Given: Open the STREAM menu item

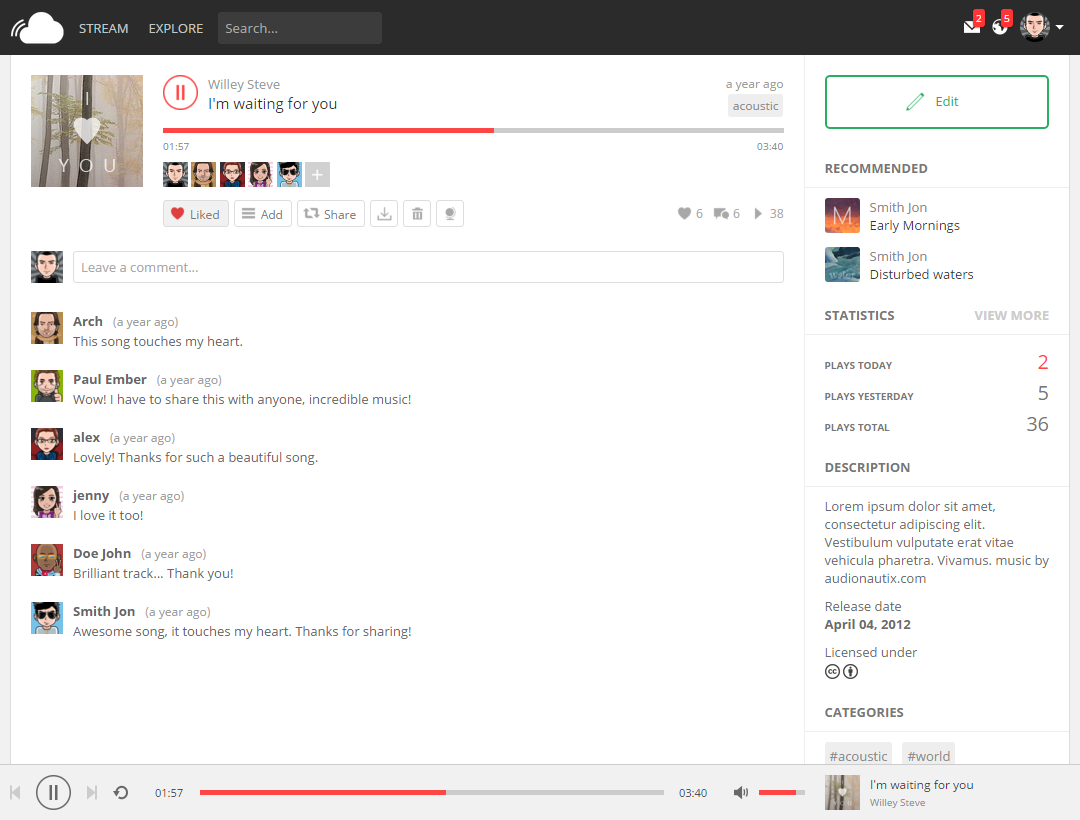Looking at the screenshot, I should (103, 28).
